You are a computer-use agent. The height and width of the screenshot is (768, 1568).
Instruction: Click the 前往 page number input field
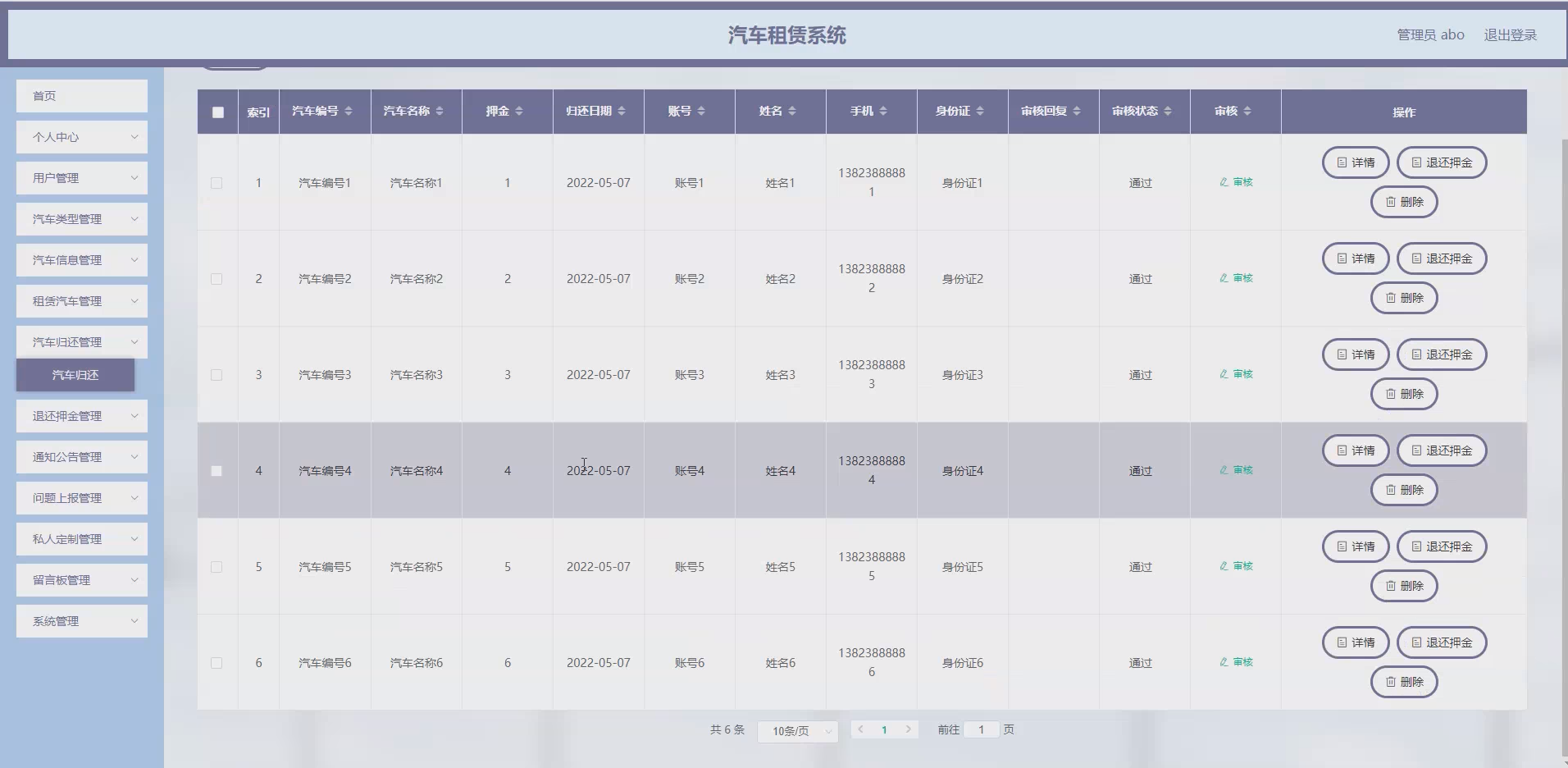pos(981,729)
